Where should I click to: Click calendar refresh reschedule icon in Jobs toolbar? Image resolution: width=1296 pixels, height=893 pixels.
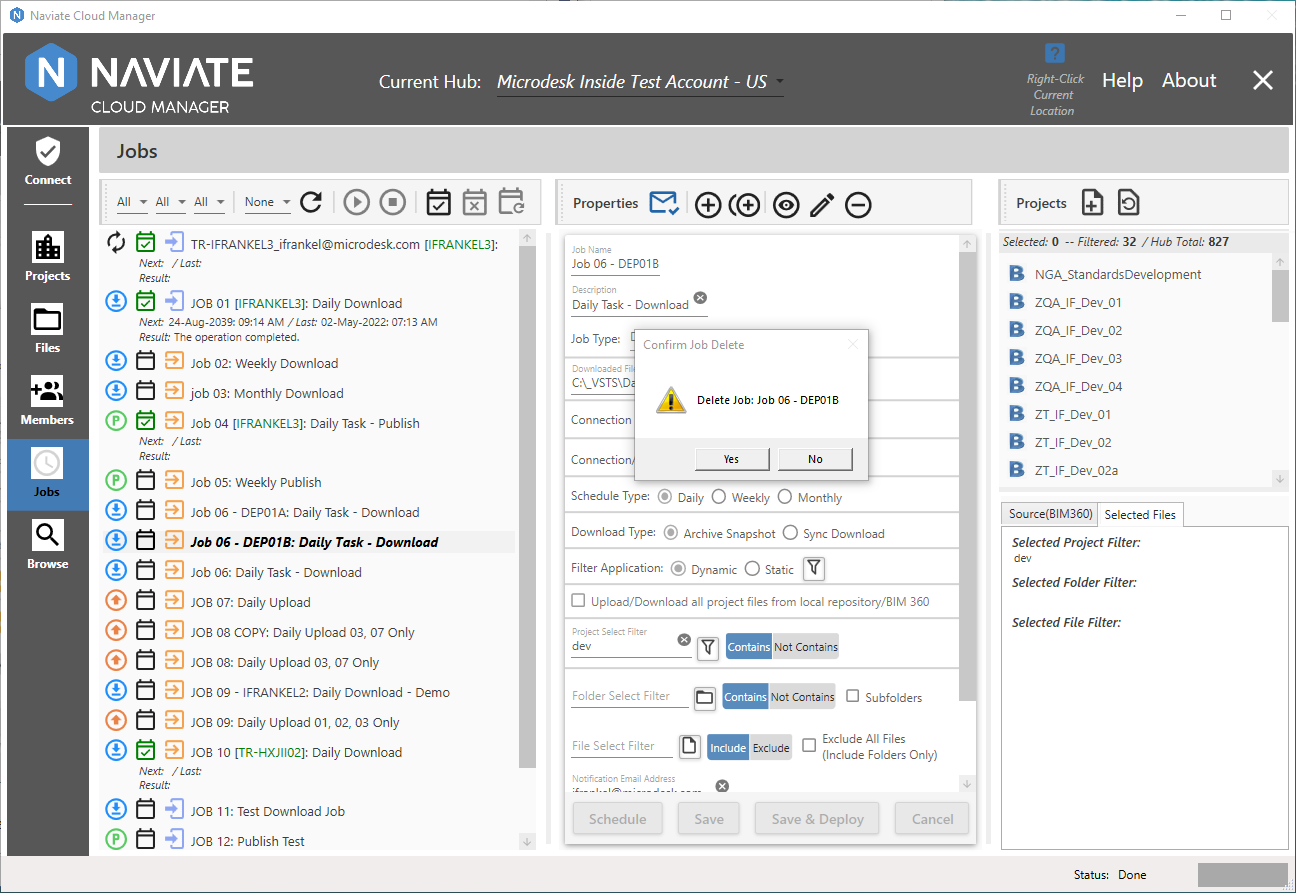[511, 202]
